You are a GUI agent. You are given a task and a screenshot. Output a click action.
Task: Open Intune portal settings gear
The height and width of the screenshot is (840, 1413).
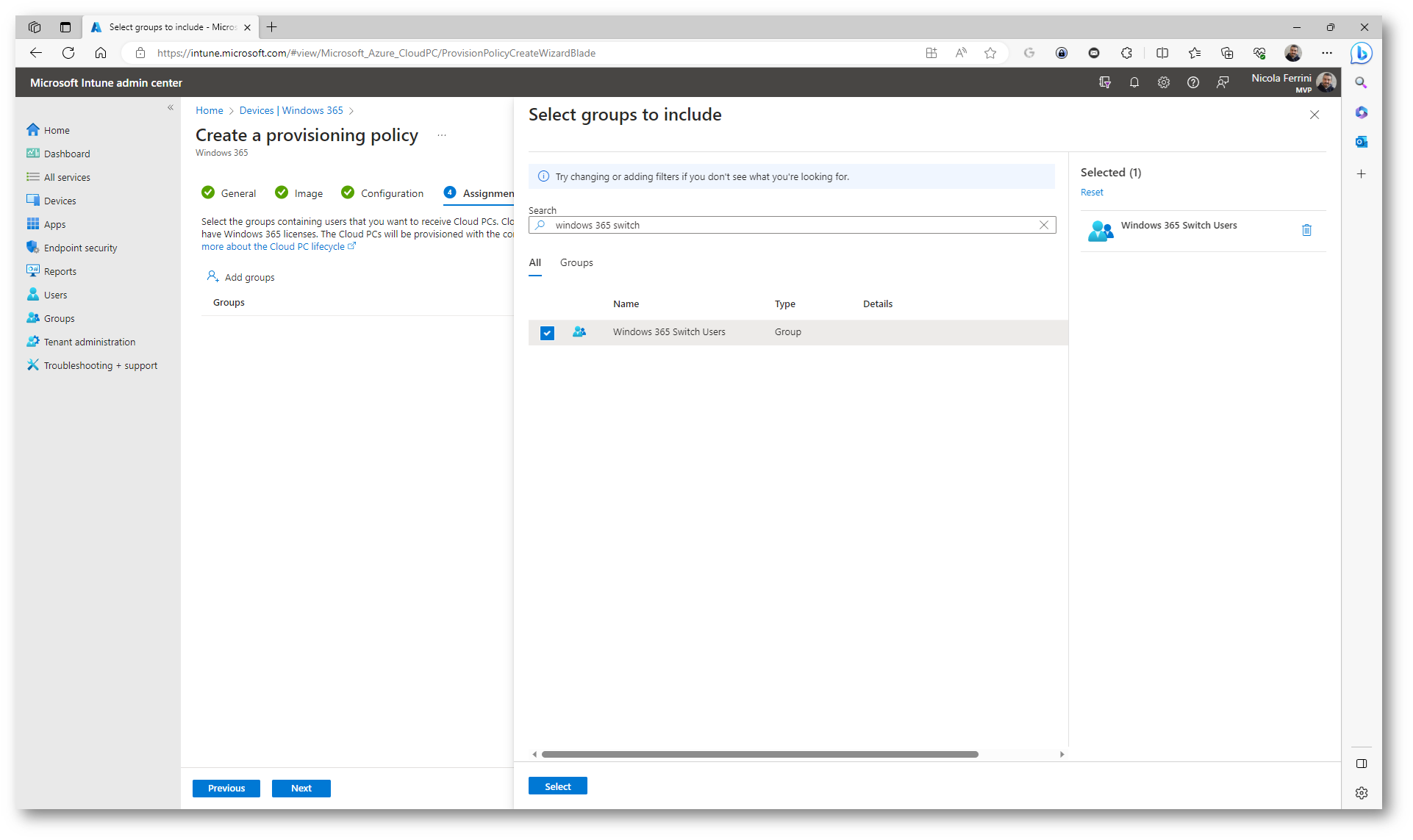1164,82
